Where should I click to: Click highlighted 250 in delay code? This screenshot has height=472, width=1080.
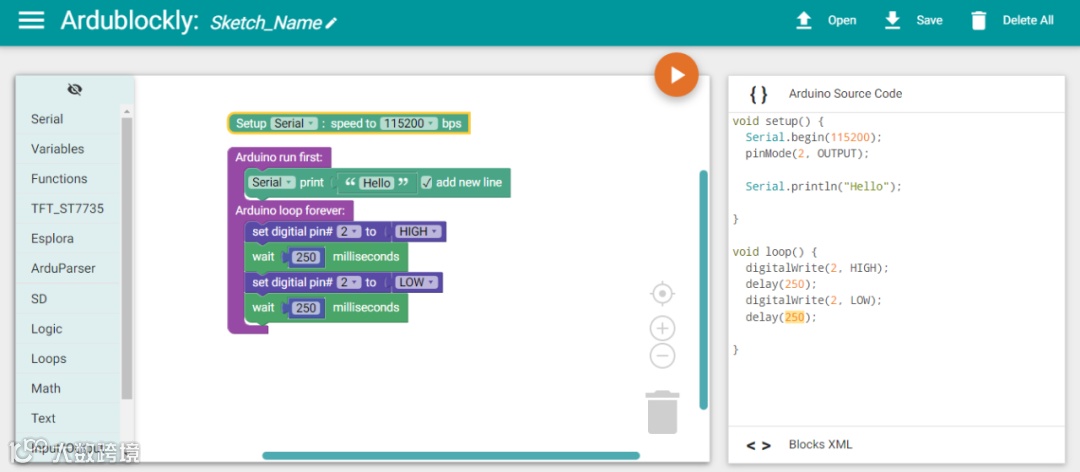pyautogui.click(x=794, y=317)
